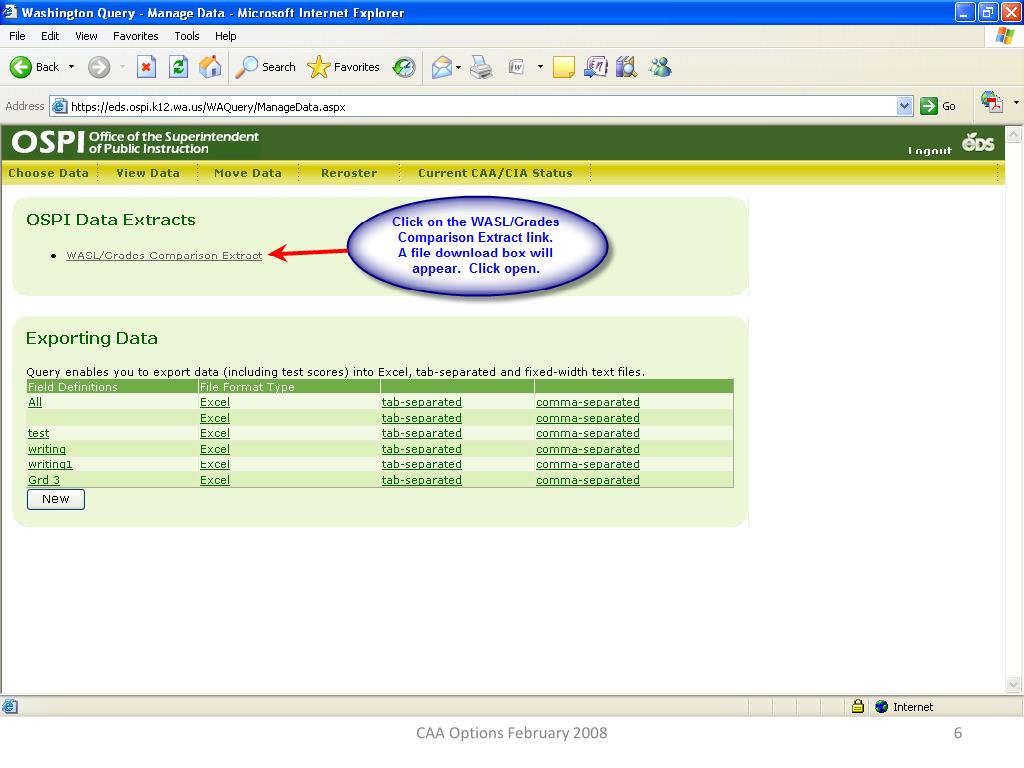Click the Windows flag logo
Image resolution: width=1024 pixels, height=768 pixels.
[1004, 36]
